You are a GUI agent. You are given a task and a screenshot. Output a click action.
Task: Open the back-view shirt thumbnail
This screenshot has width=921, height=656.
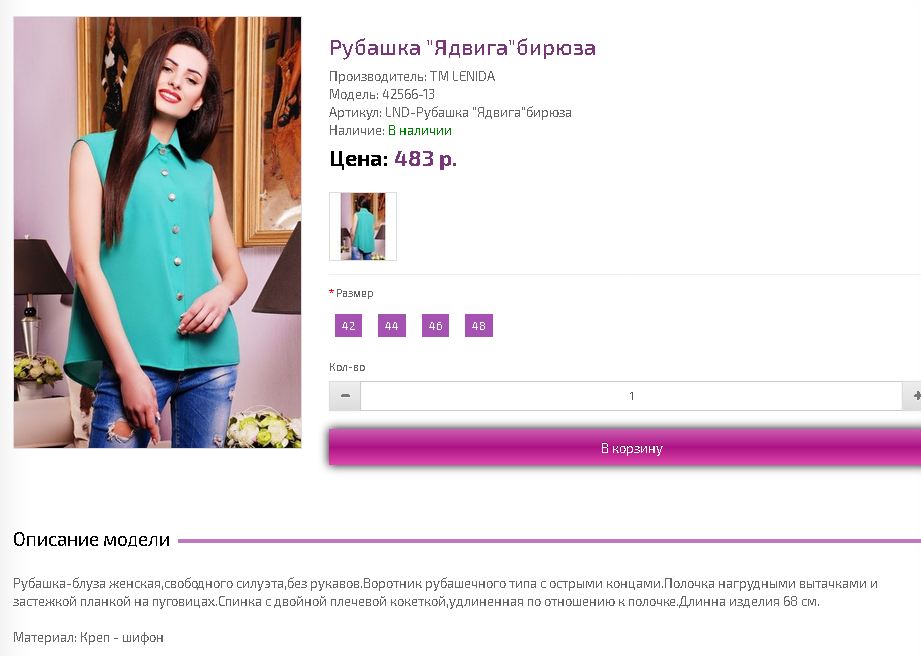[x=363, y=226]
